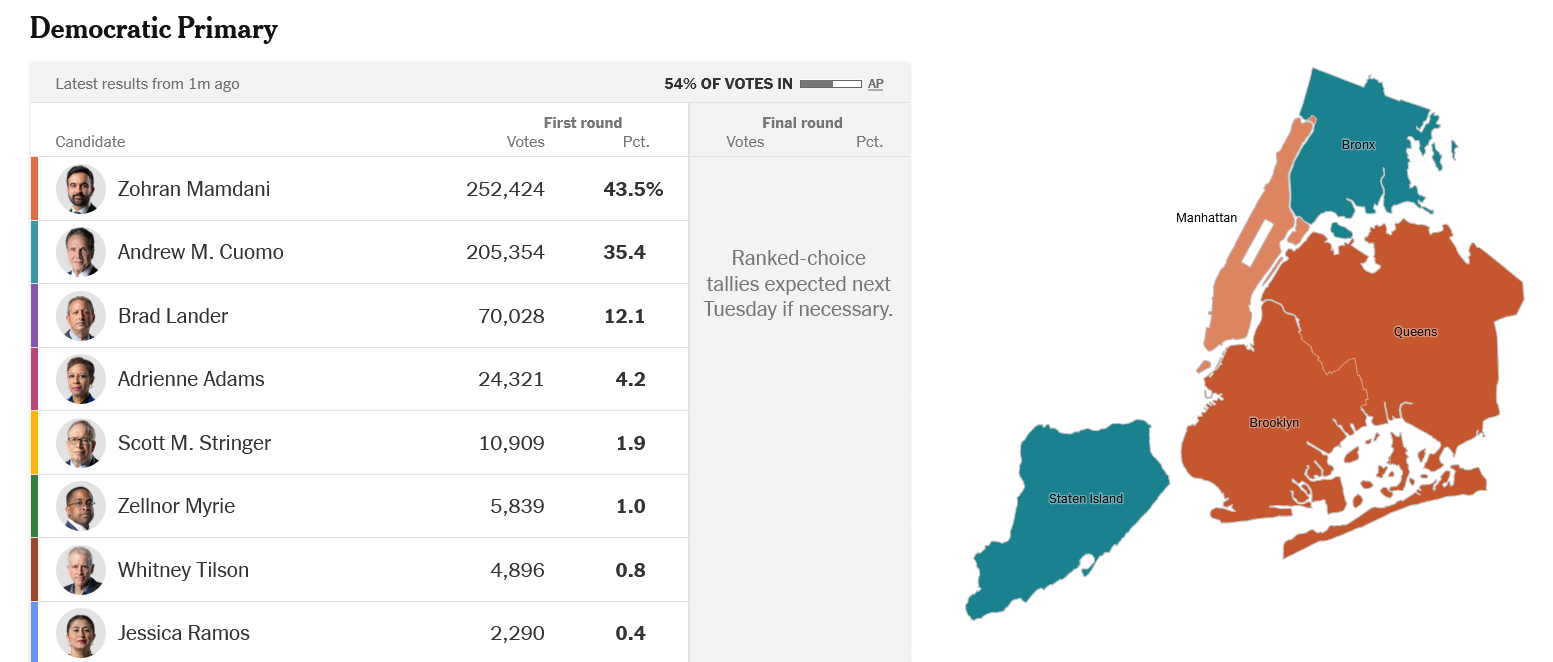Click Myrie's 5,839 vote count

click(x=517, y=506)
